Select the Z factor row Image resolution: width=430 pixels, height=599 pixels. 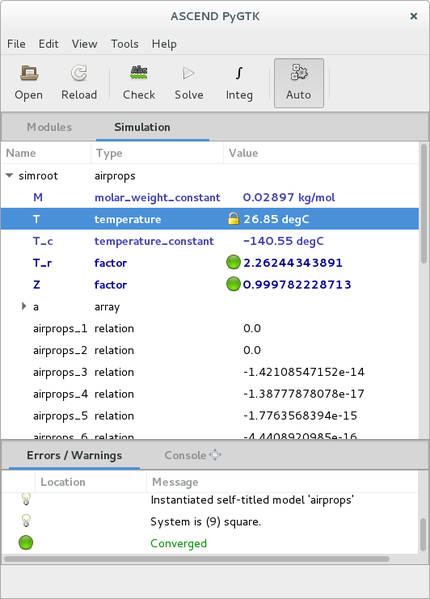point(210,284)
